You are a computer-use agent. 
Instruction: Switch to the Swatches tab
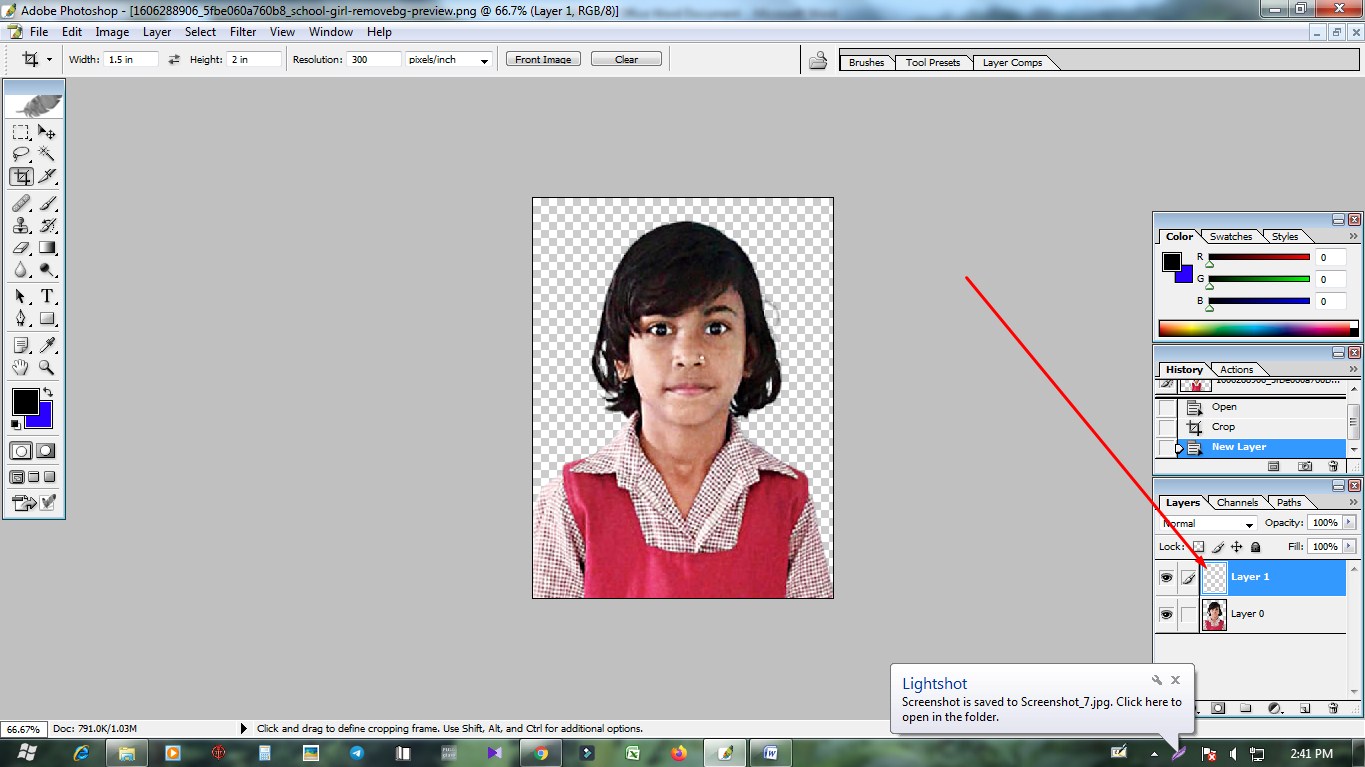[x=1230, y=237]
